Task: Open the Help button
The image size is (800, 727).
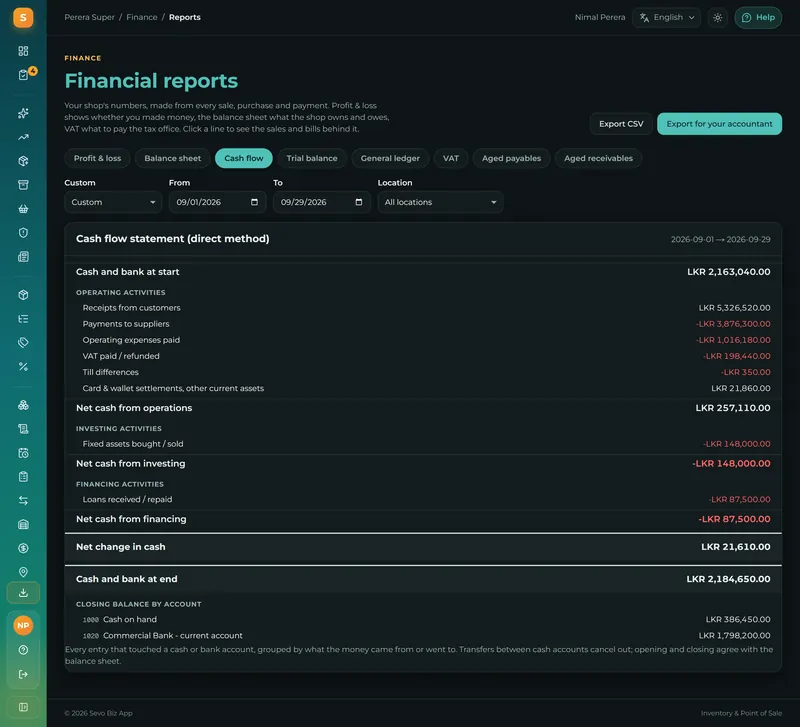Action: (758, 18)
